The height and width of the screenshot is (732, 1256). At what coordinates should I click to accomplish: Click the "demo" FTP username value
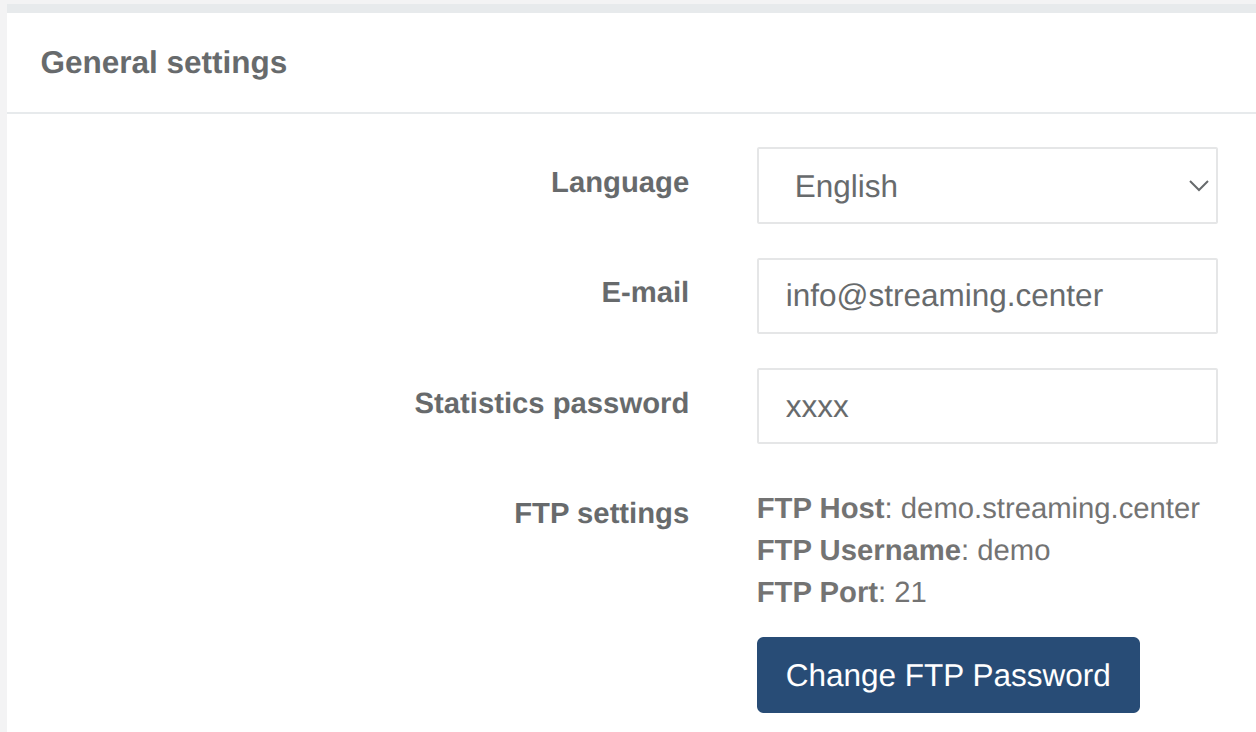tap(1014, 550)
